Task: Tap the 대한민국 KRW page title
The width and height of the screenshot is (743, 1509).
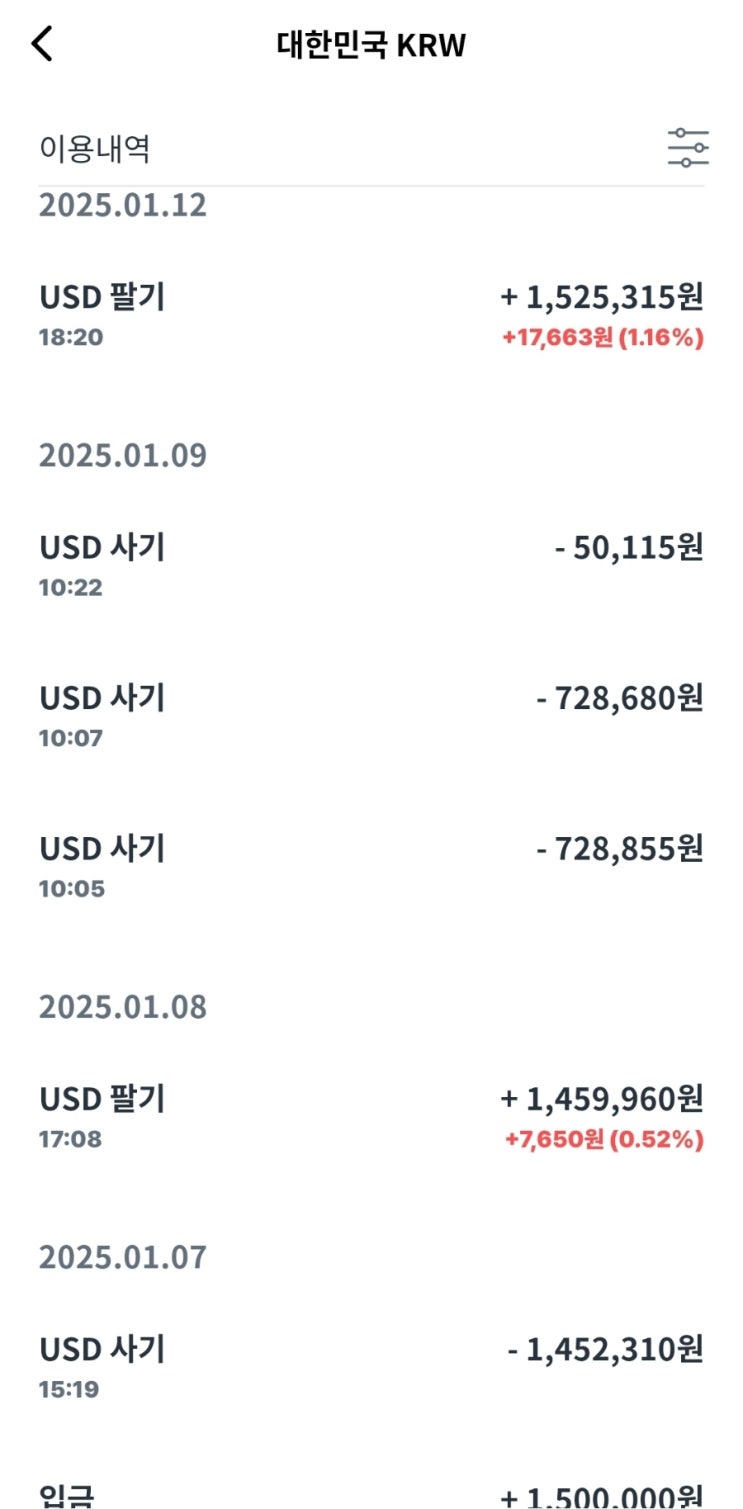Action: (371, 45)
